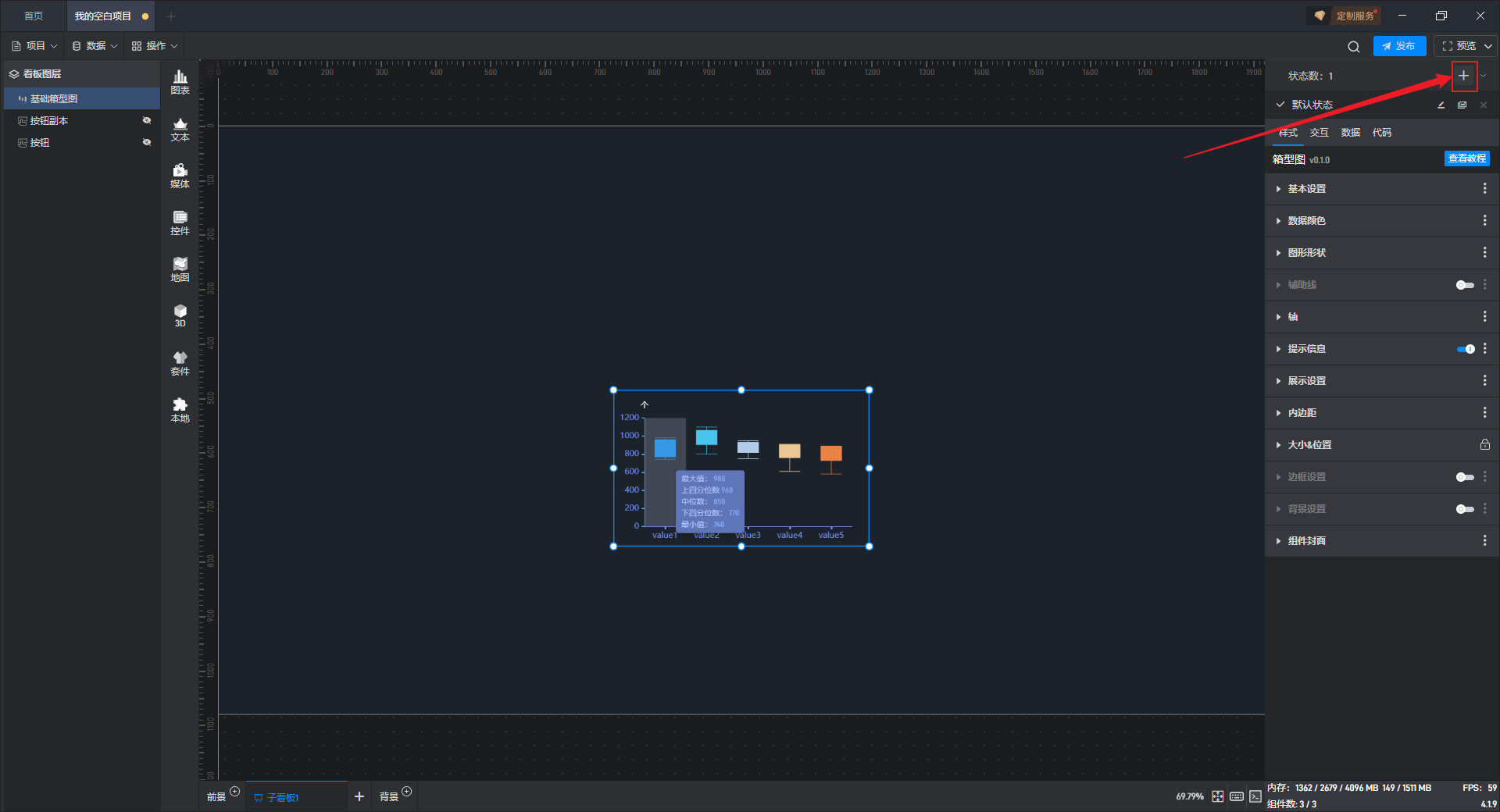Switch to the 交互 tab
Screen dimensions: 1500x812
1319,133
